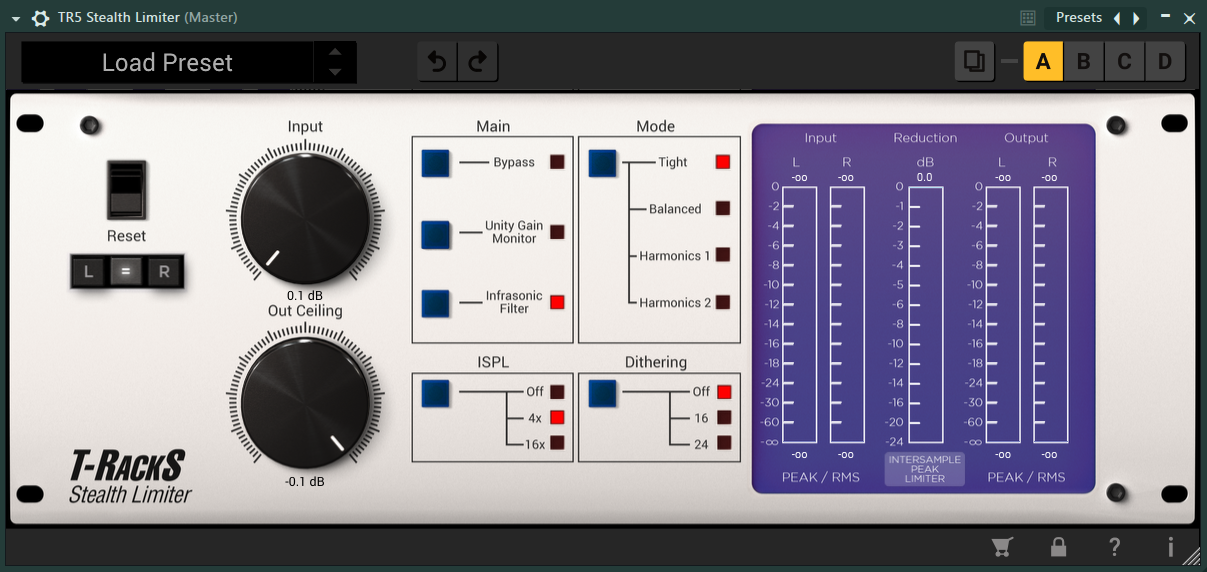The width and height of the screenshot is (1207, 572).
Task: Click the Output L level meter
Action: (1003, 314)
